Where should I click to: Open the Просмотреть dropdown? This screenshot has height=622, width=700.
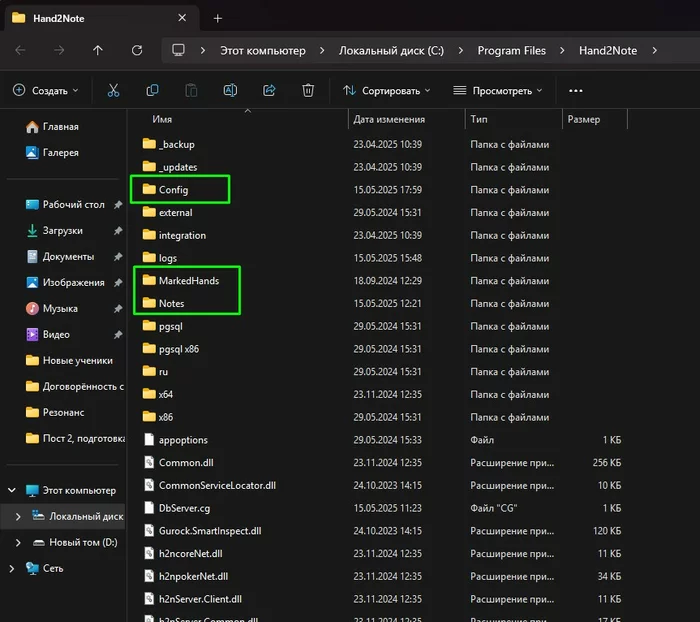tap(498, 91)
